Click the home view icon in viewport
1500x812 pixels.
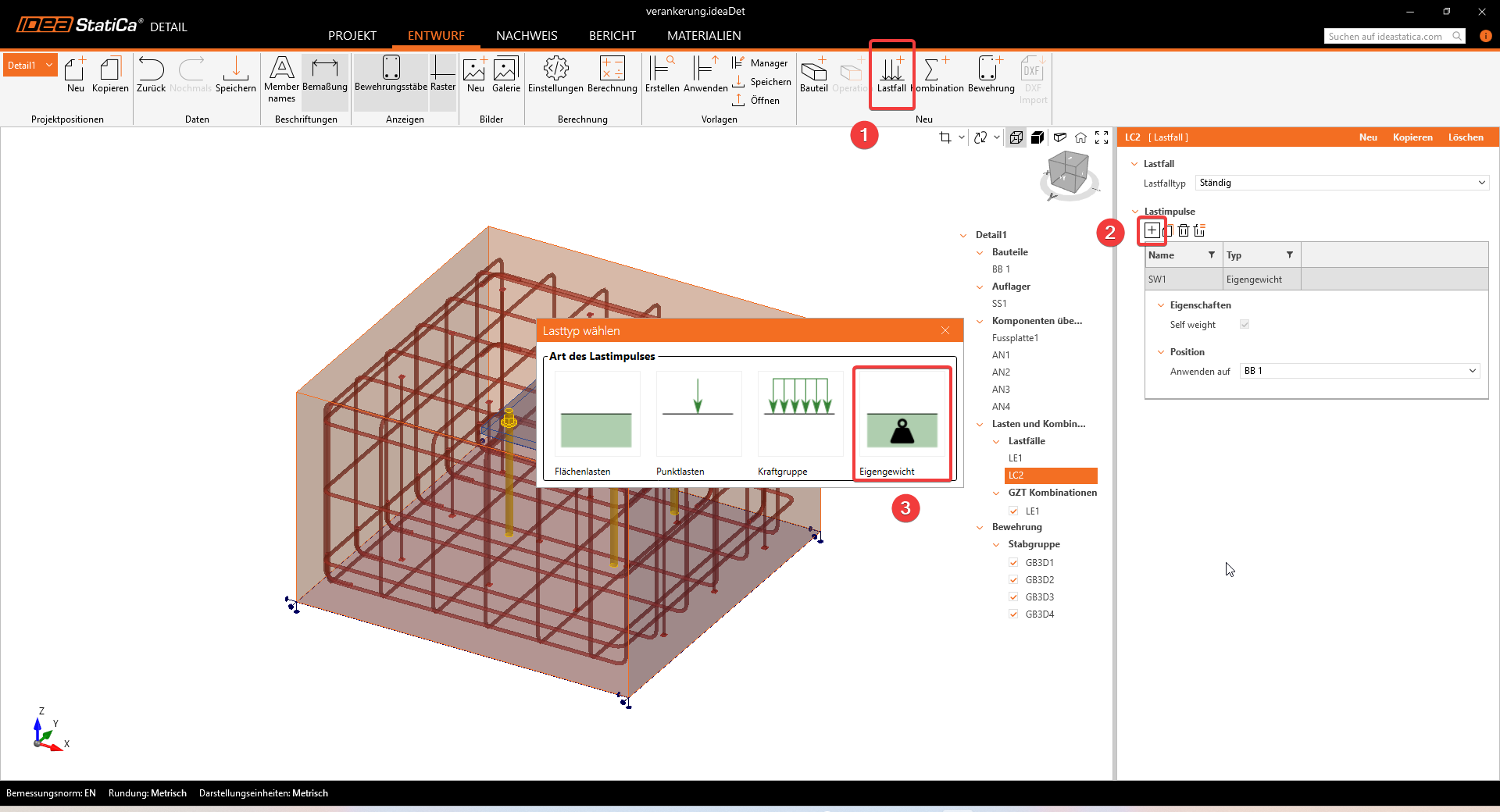pyautogui.click(x=1080, y=137)
